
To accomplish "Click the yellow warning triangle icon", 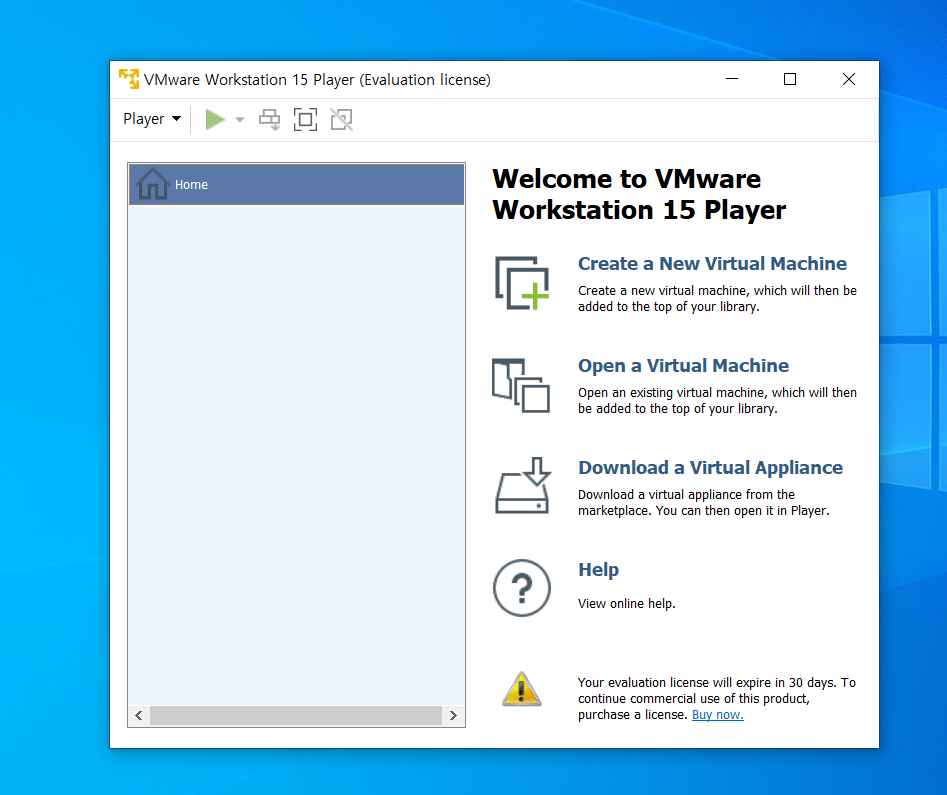I will pyautogui.click(x=522, y=689).
